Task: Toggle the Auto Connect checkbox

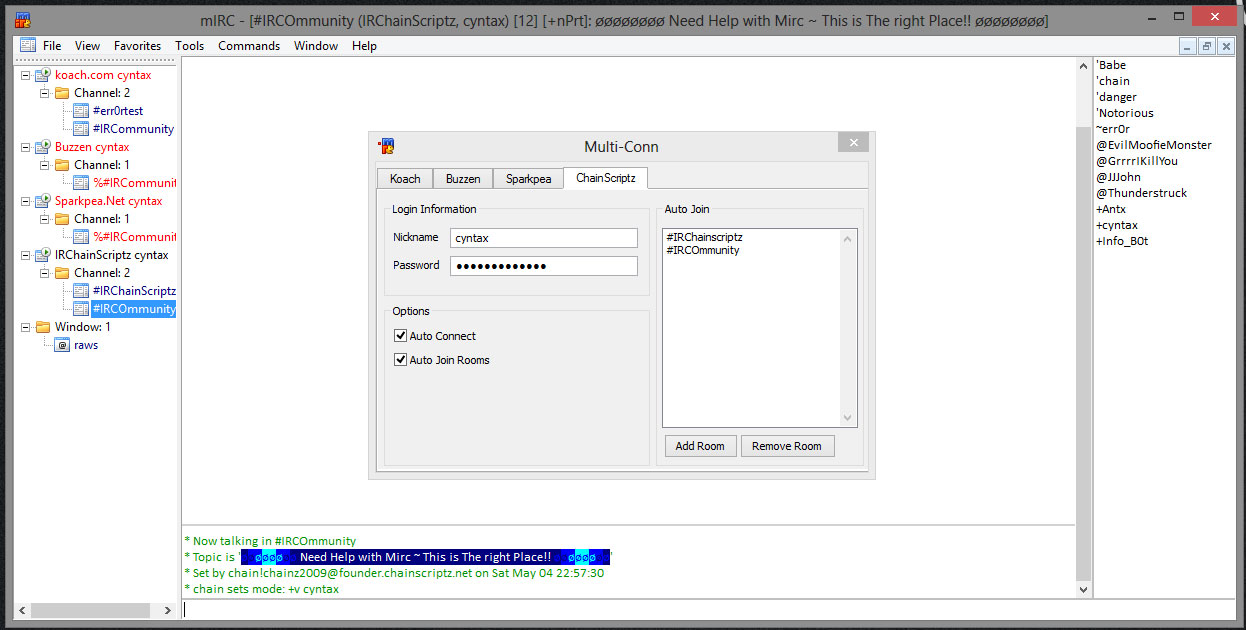Action: coord(400,336)
